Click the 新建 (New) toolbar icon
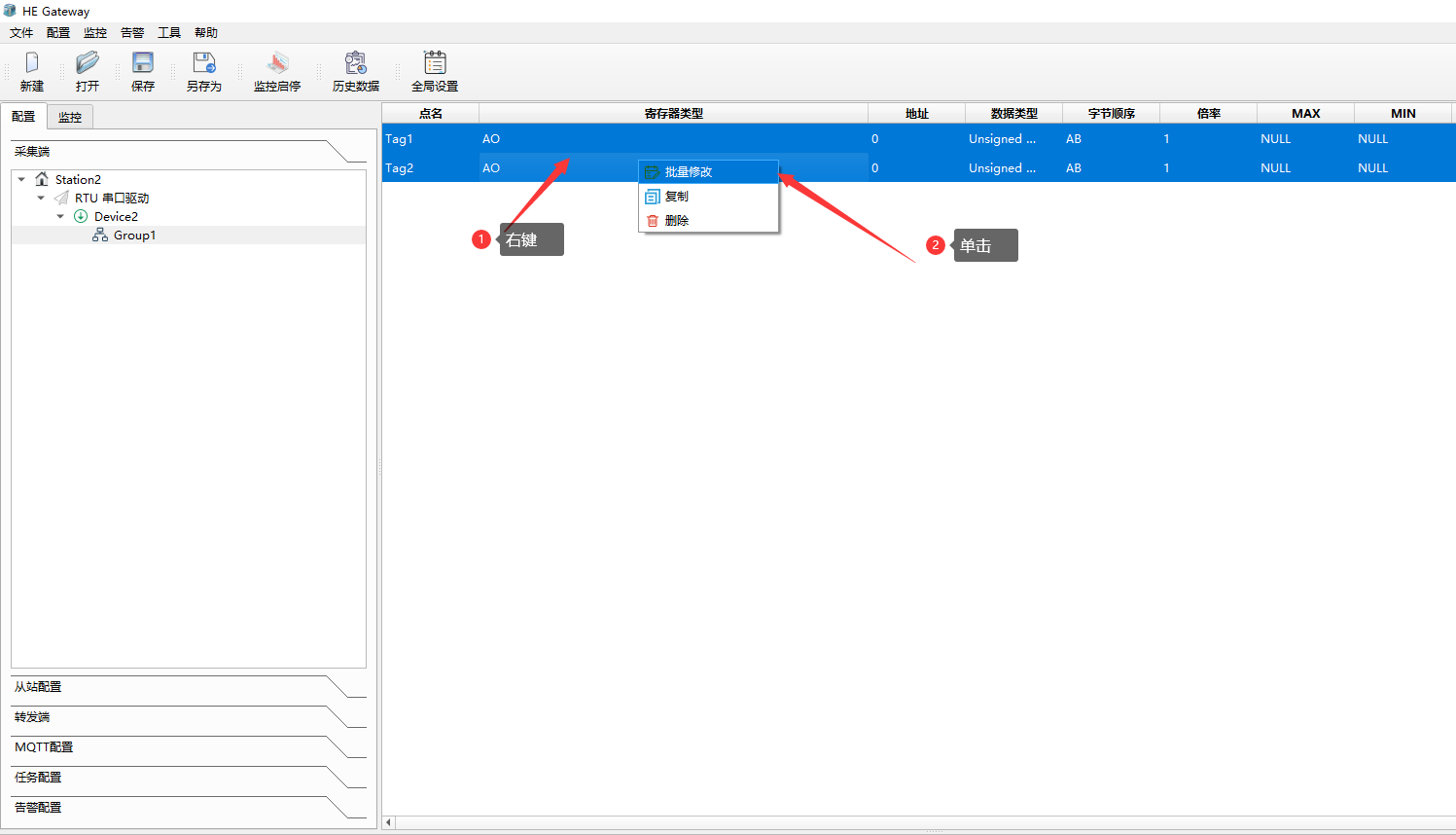The height and width of the screenshot is (835, 1456). (x=32, y=64)
